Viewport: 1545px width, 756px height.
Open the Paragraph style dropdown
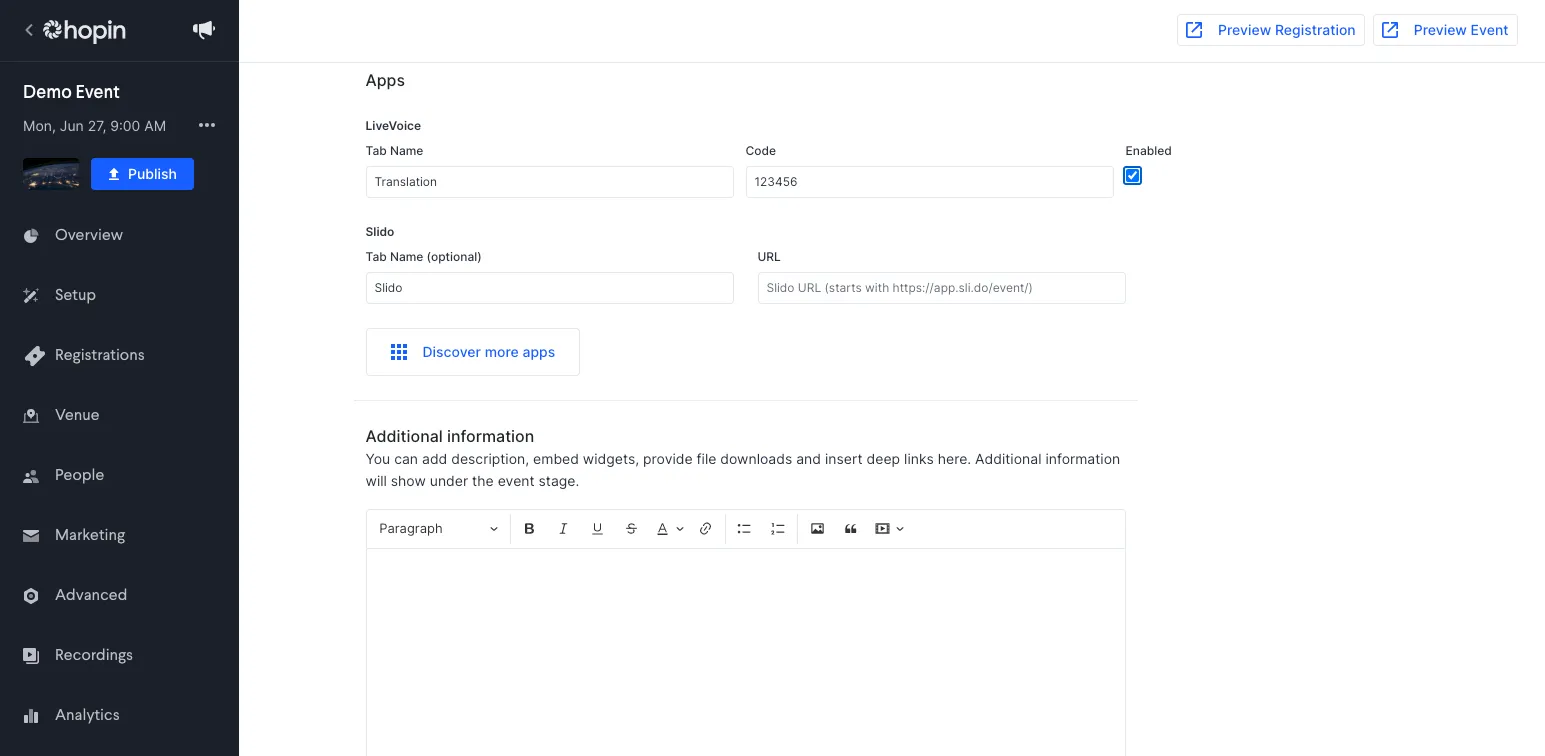[438, 529]
